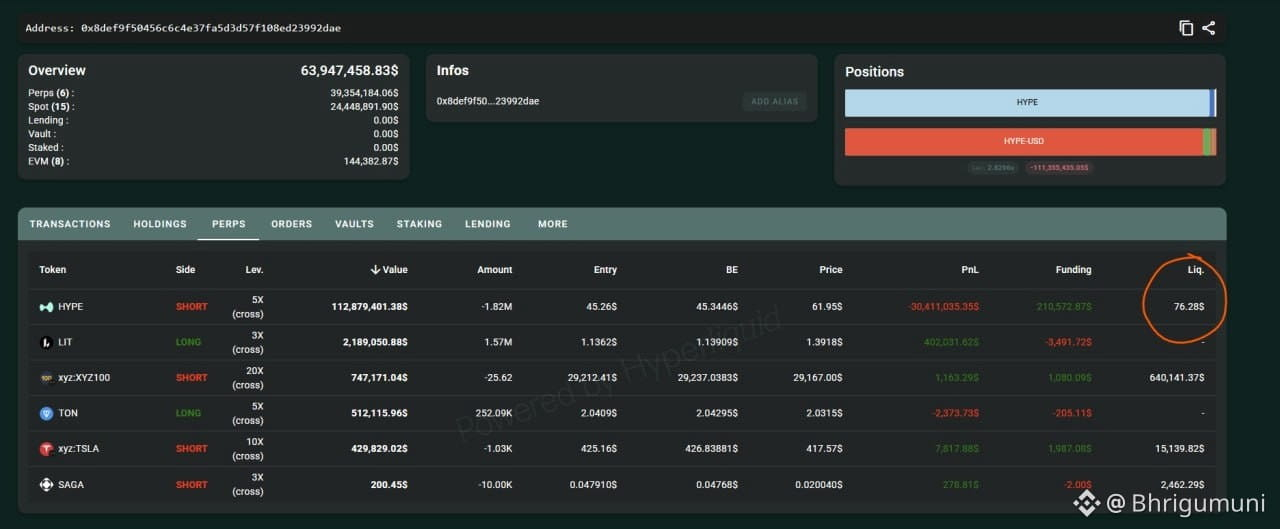Click the EVM value 144,382.87$

(x=371, y=161)
